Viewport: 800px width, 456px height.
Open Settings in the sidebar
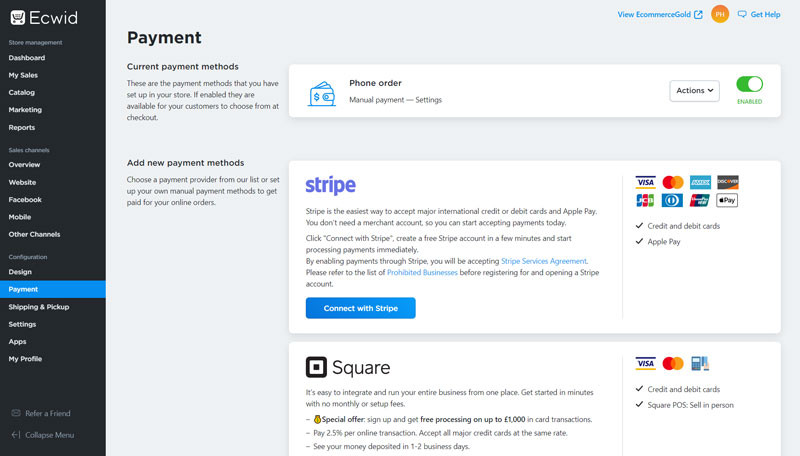[x=22, y=324]
